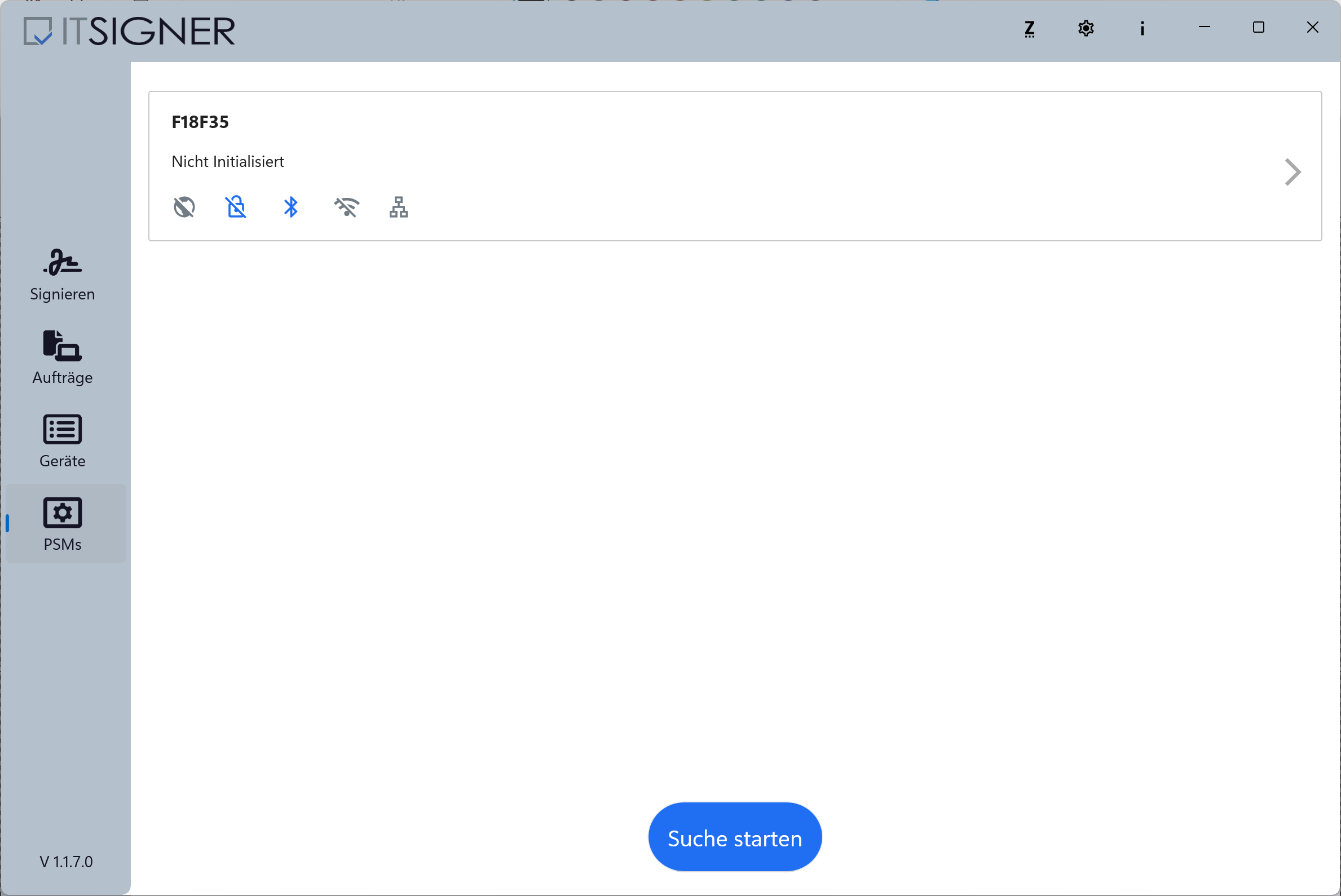Click the Bluetooth connection icon
Image resolution: width=1341 pixels, height=896 pixels.
tap(291, 207)
